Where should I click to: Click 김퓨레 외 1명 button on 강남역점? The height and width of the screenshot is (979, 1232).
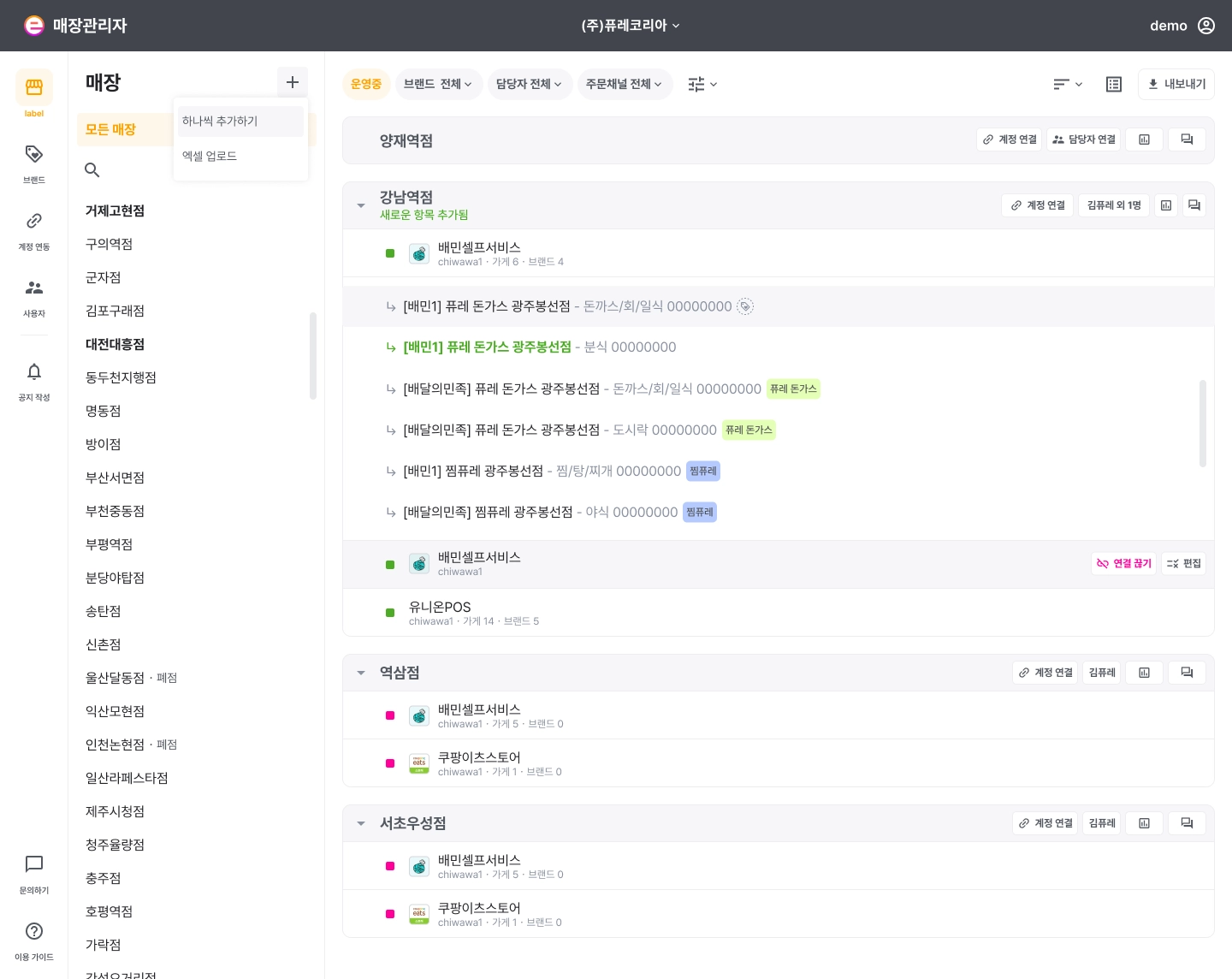(1114, 205)
